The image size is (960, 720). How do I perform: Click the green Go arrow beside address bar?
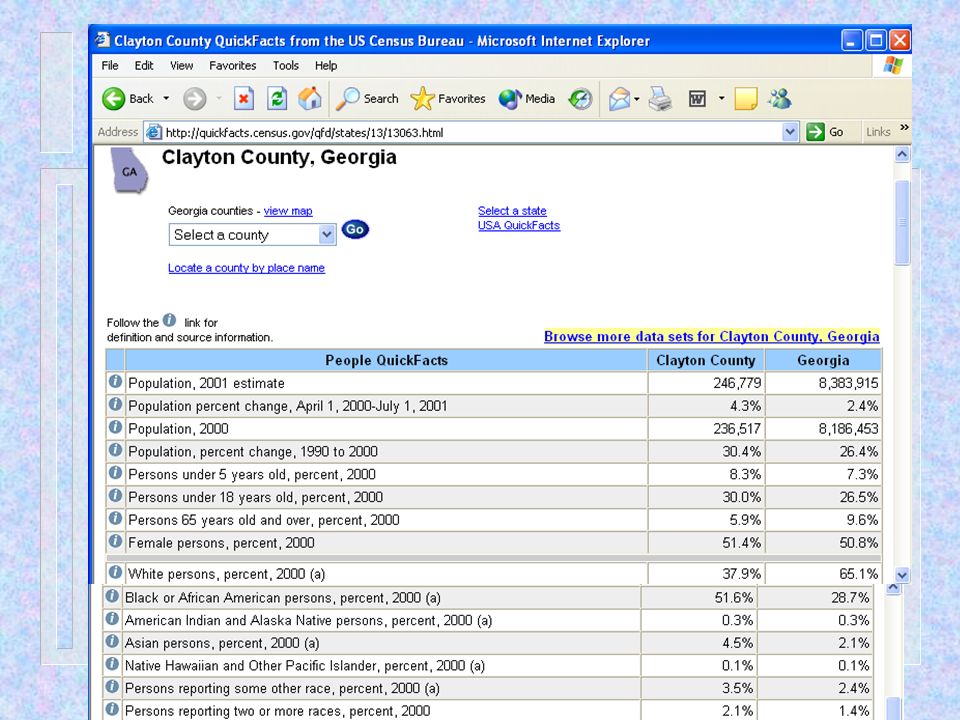coord(816,132)
